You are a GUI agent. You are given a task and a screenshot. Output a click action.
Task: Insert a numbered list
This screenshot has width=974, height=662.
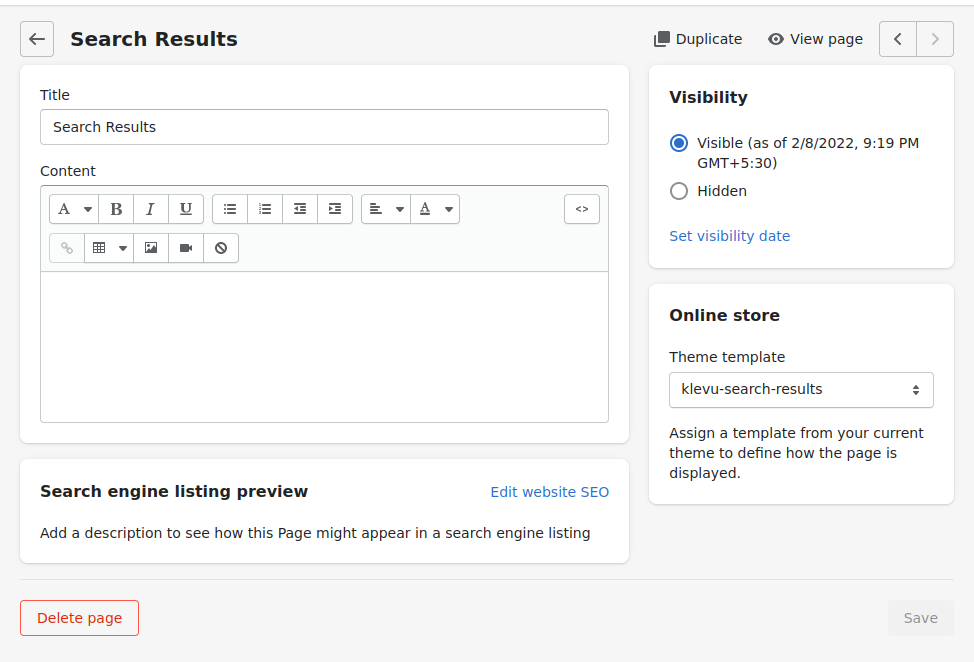pos(265,209)
